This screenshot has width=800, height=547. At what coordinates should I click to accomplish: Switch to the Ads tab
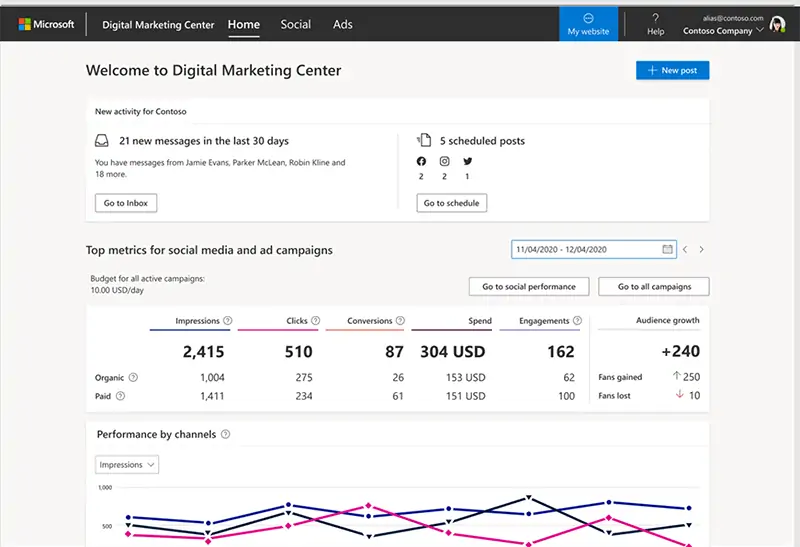[x=343, y=24]
